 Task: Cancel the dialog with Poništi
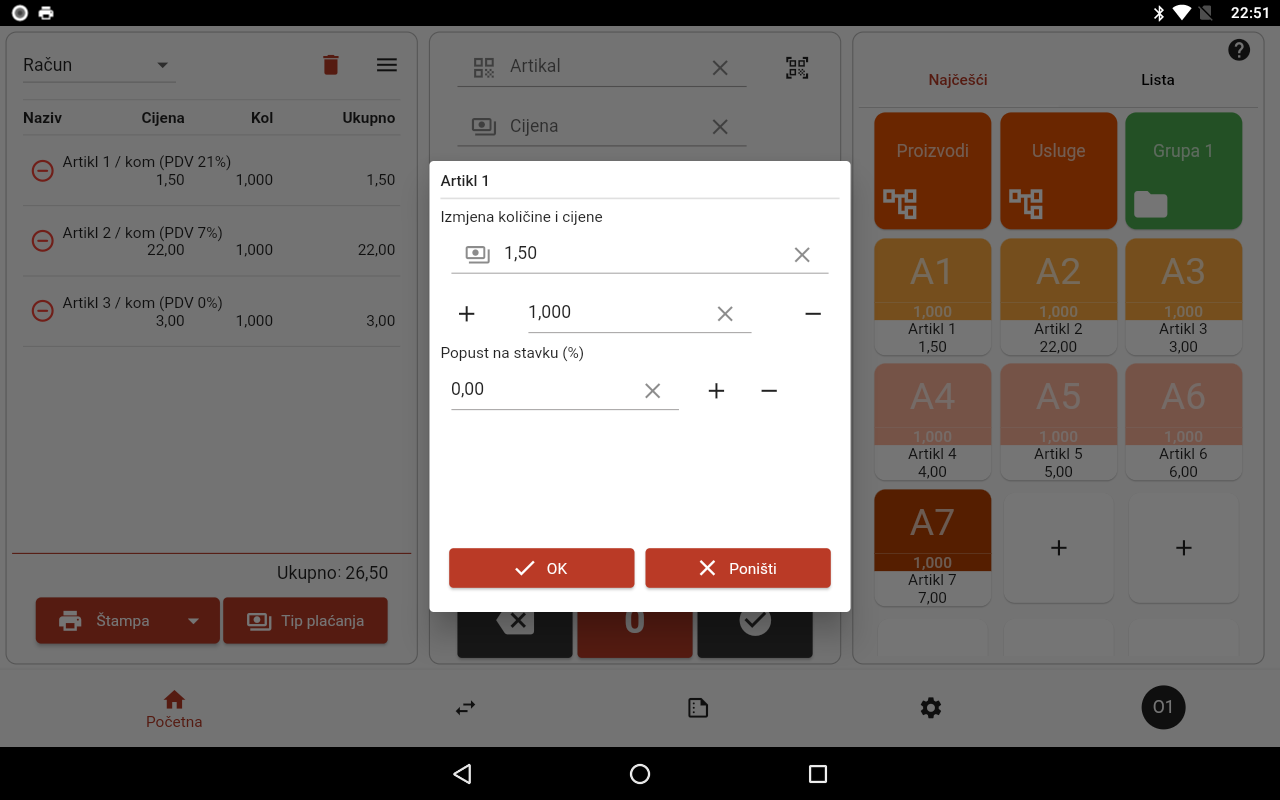pyautogui.click(x=737, y=567)
